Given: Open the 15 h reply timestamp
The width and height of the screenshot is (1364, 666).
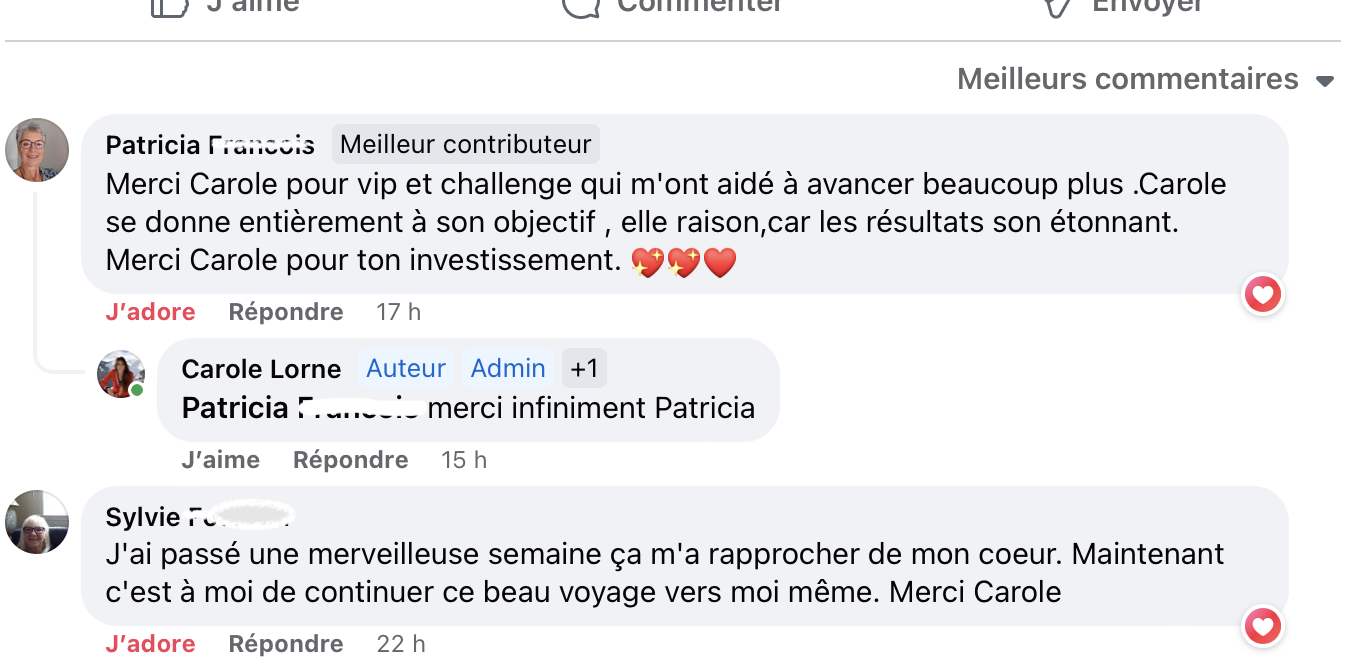Looking at the screenshot, I should coord(464,460).
